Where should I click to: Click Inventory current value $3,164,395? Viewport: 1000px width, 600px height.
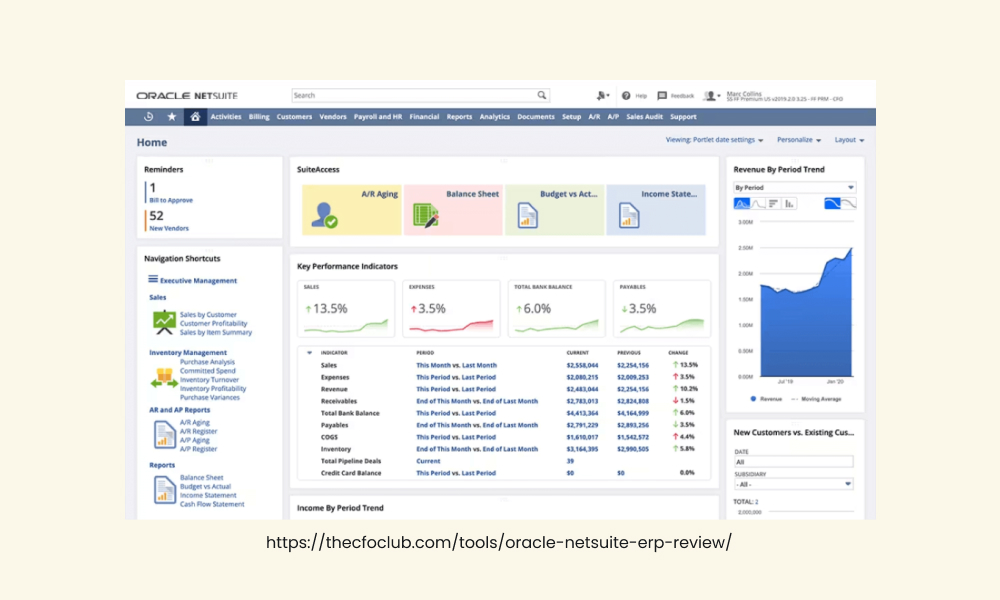pyautogui.click(x=582, y=449)
